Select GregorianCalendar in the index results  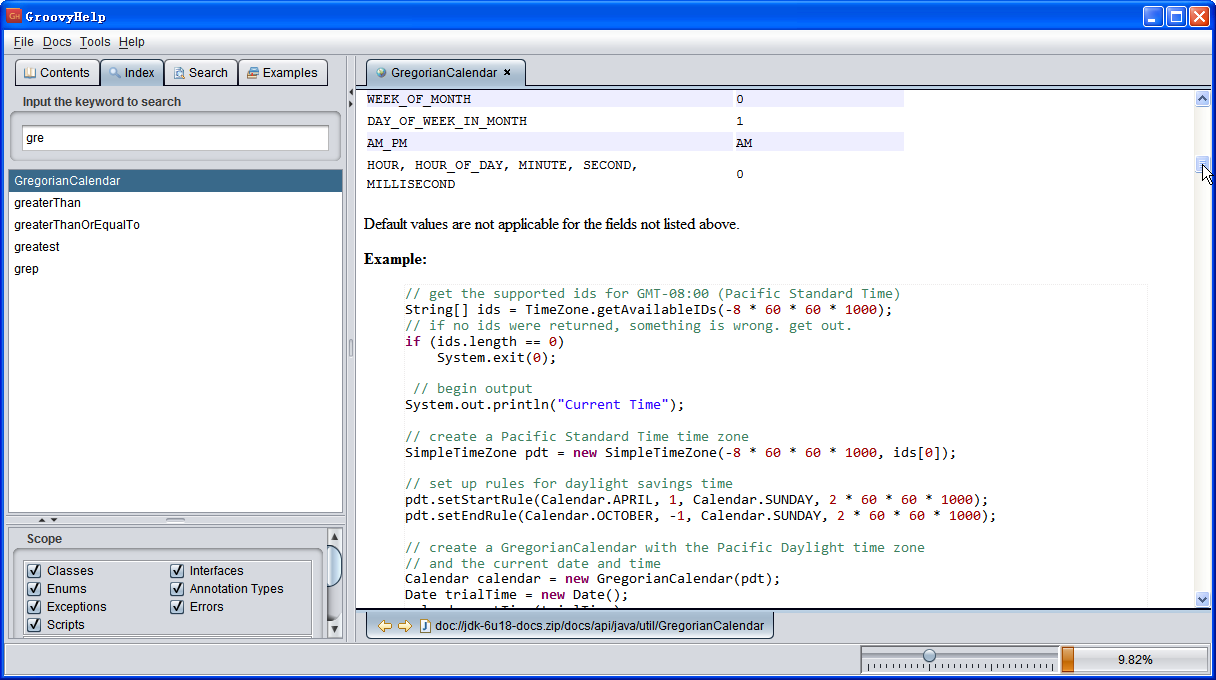tap(175, 181)
